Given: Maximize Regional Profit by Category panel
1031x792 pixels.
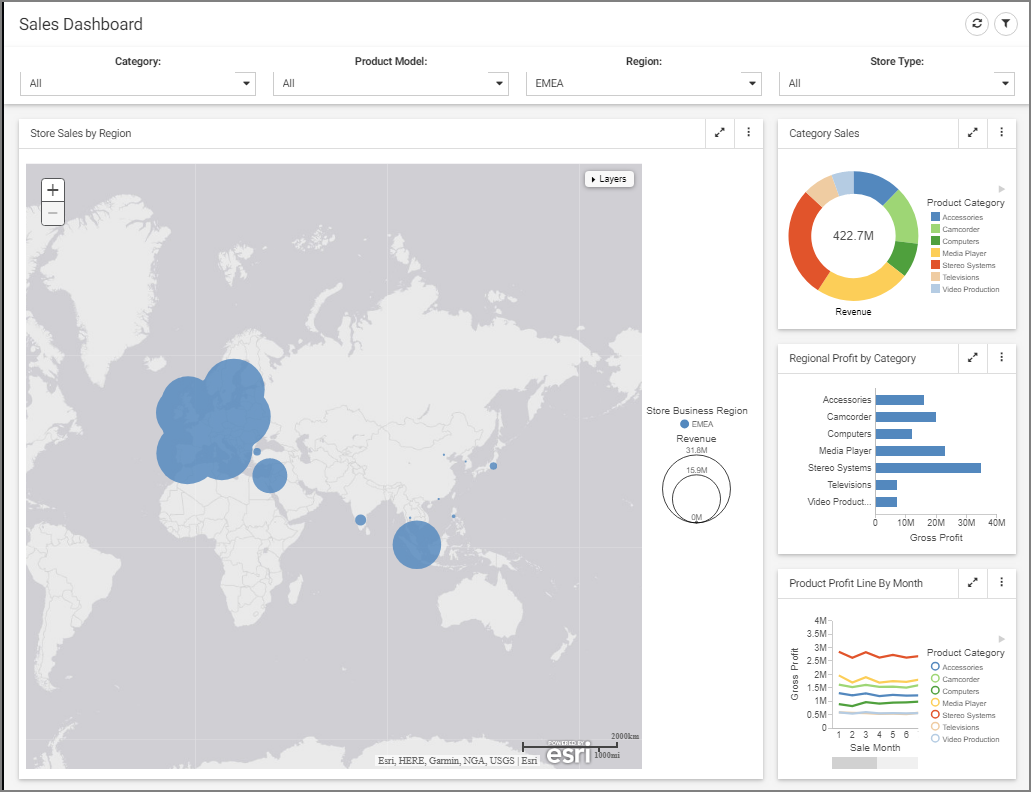Looking at the screenshot, I should pyautogui.click(x=972, y=358).
